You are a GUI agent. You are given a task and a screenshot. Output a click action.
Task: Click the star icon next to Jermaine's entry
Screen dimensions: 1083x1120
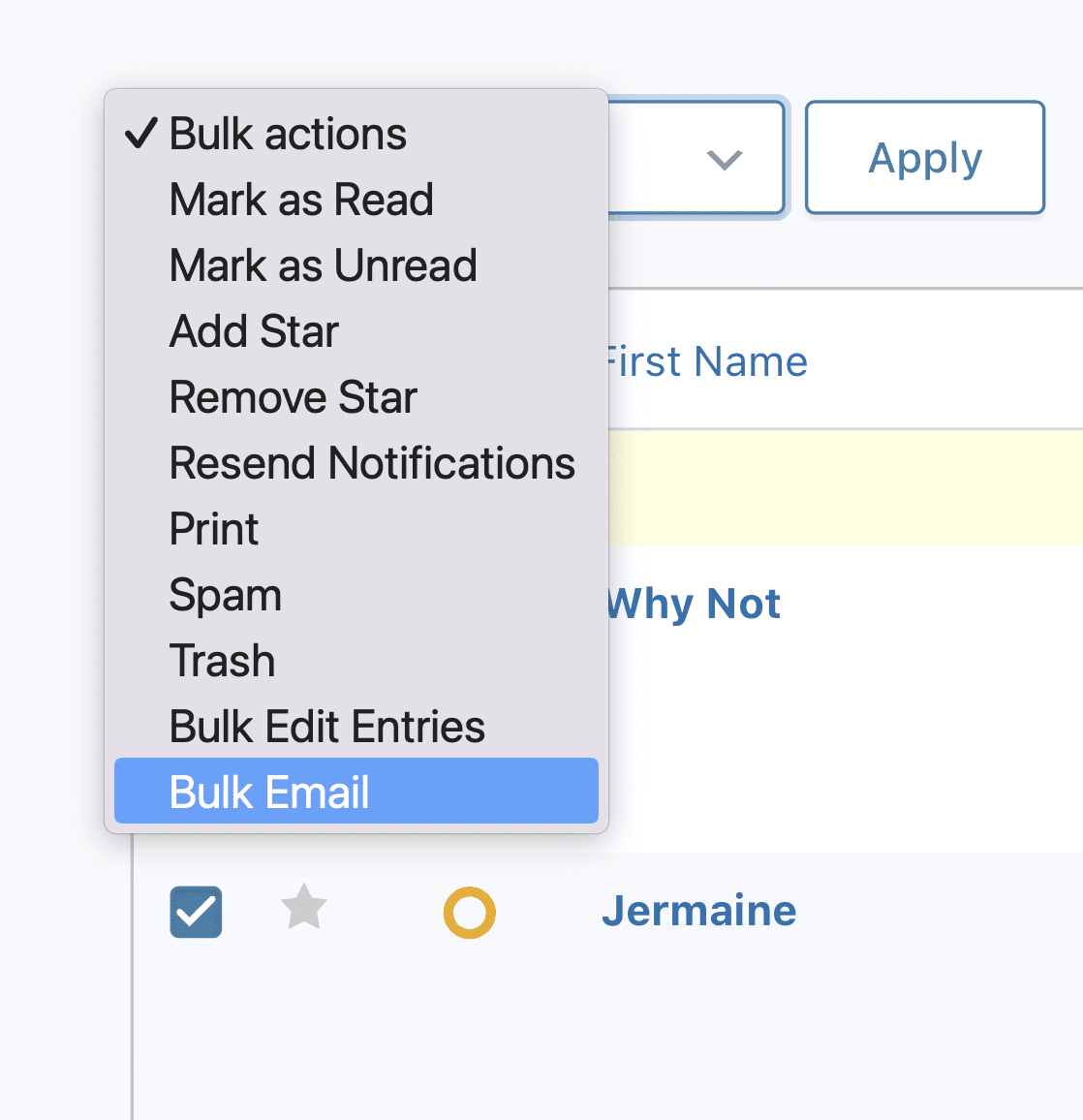point(303,910)
